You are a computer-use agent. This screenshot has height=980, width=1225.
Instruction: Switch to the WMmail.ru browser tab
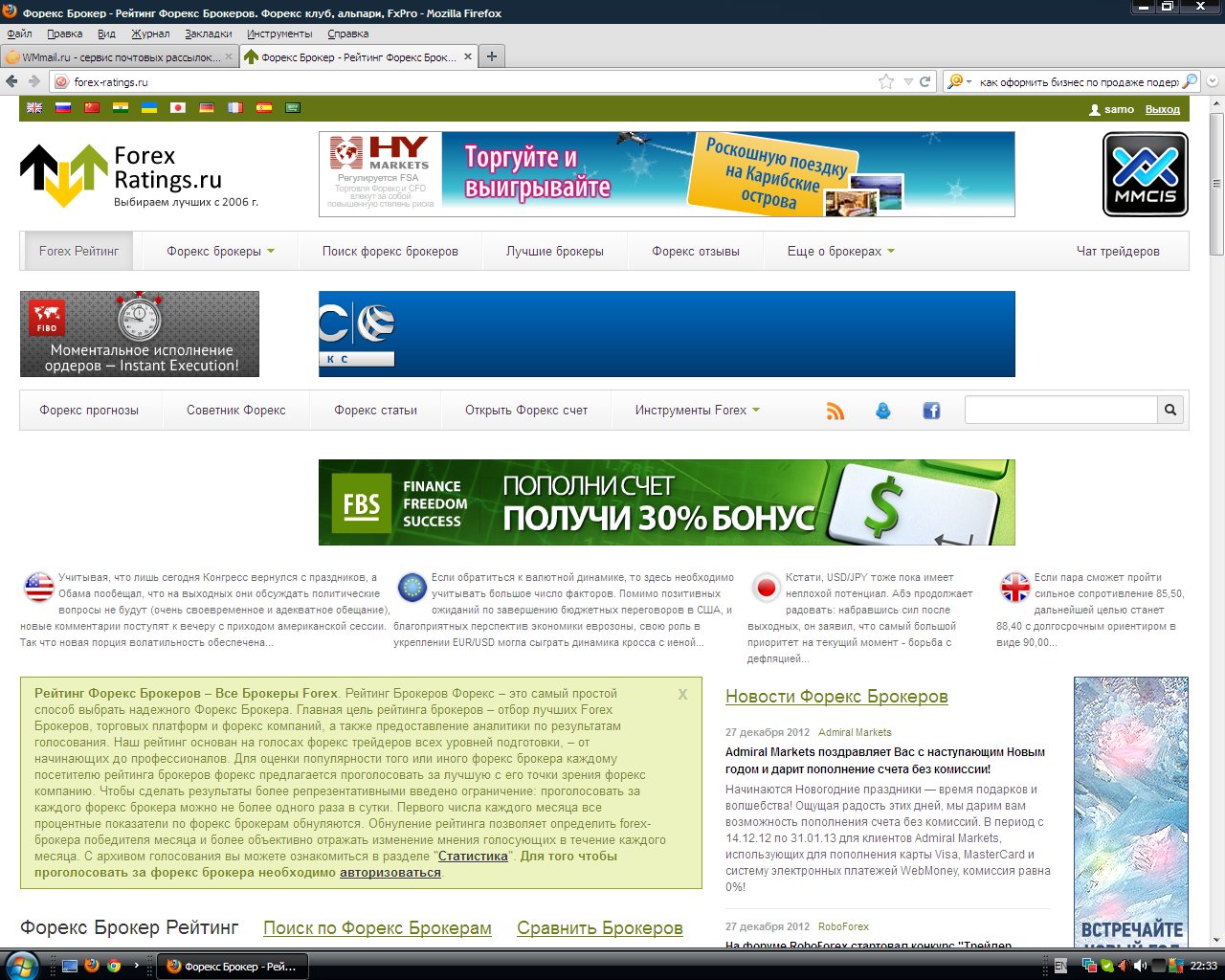pos(119,56)
